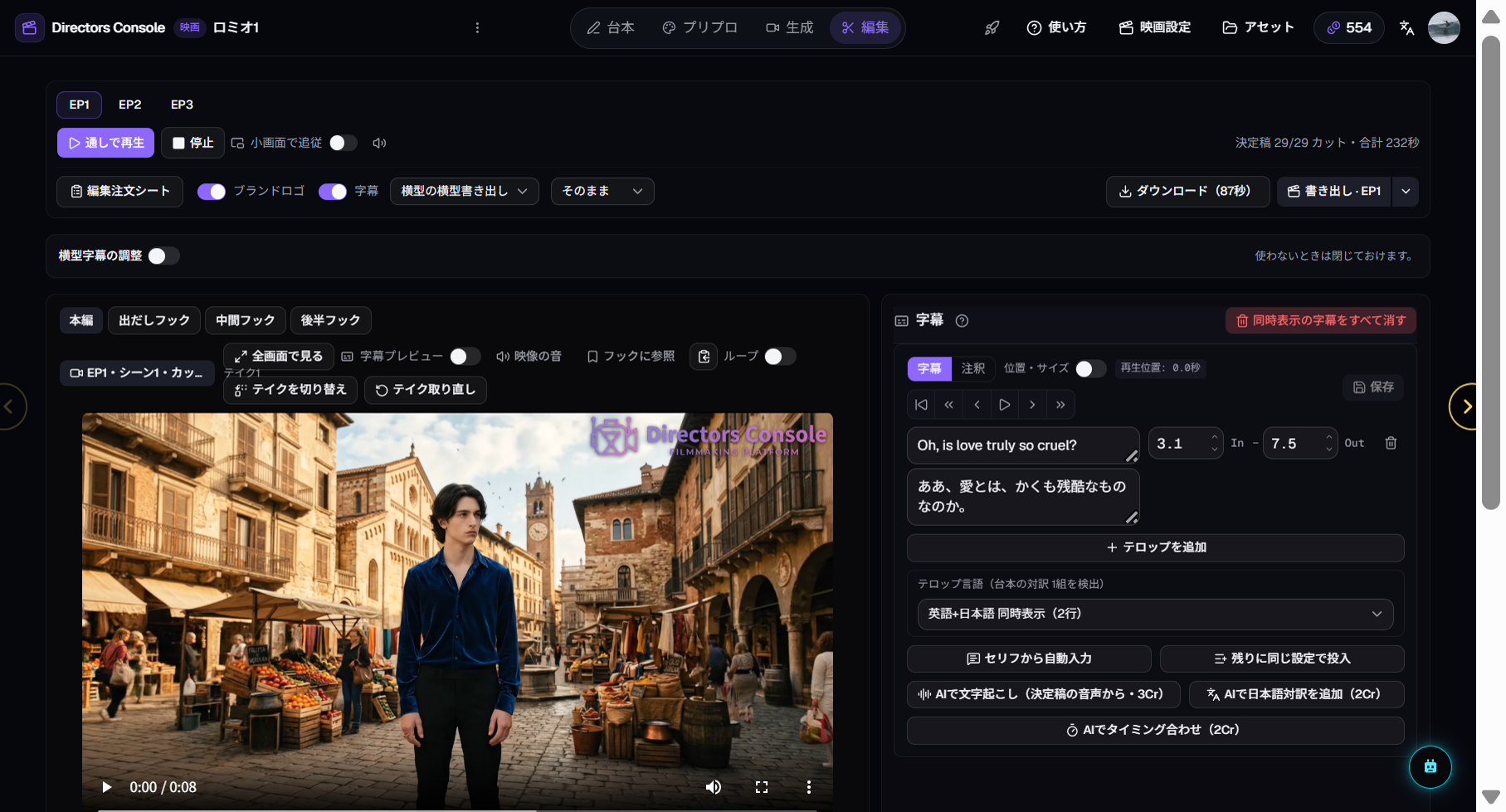The width and height of the screenshot is (1506, 812).
Task: Go to next cut with right arrow circle
Action: [x=1467, y=406]
